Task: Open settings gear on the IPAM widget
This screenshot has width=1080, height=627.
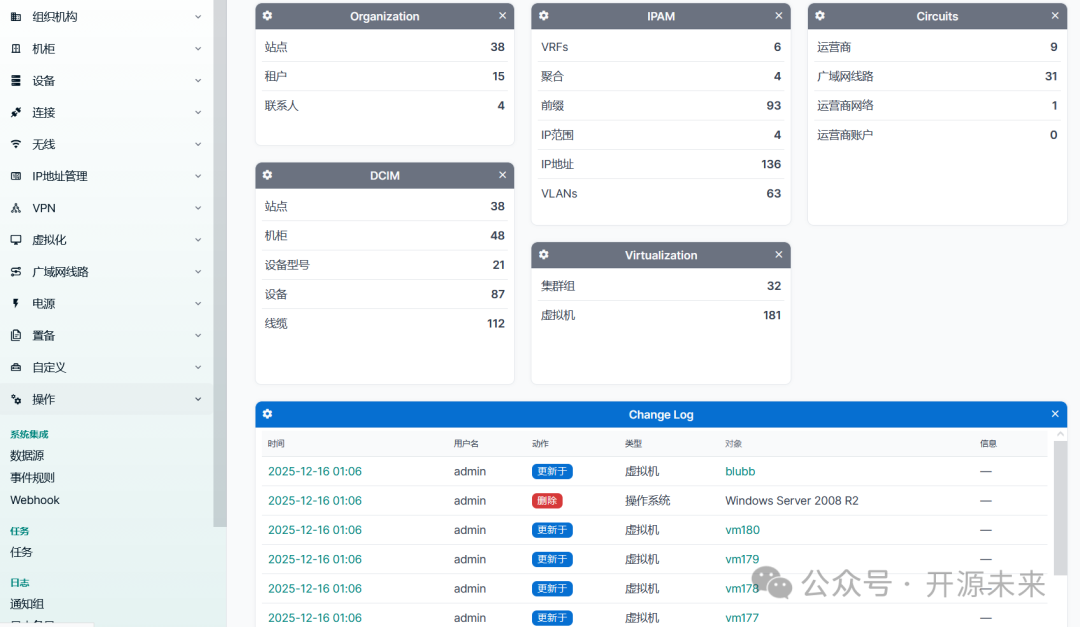Action: [x=542, y=16]
